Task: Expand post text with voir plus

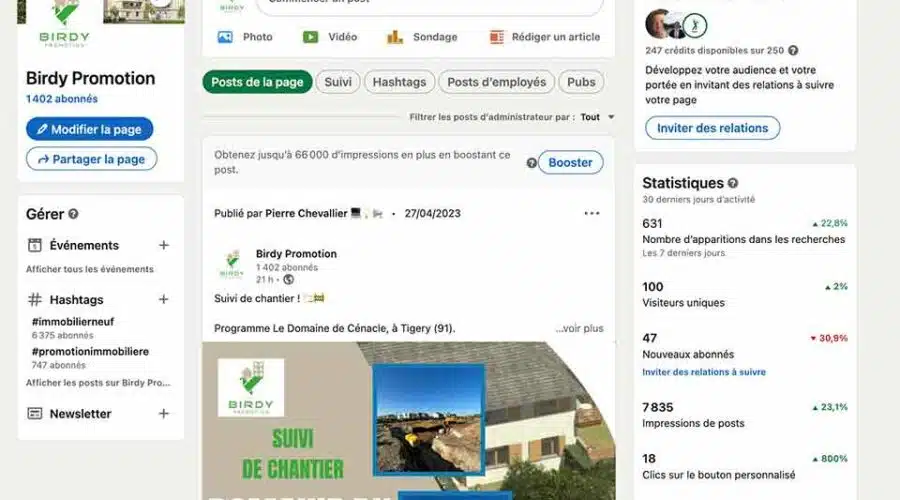Action: click(x=579, y=328)
